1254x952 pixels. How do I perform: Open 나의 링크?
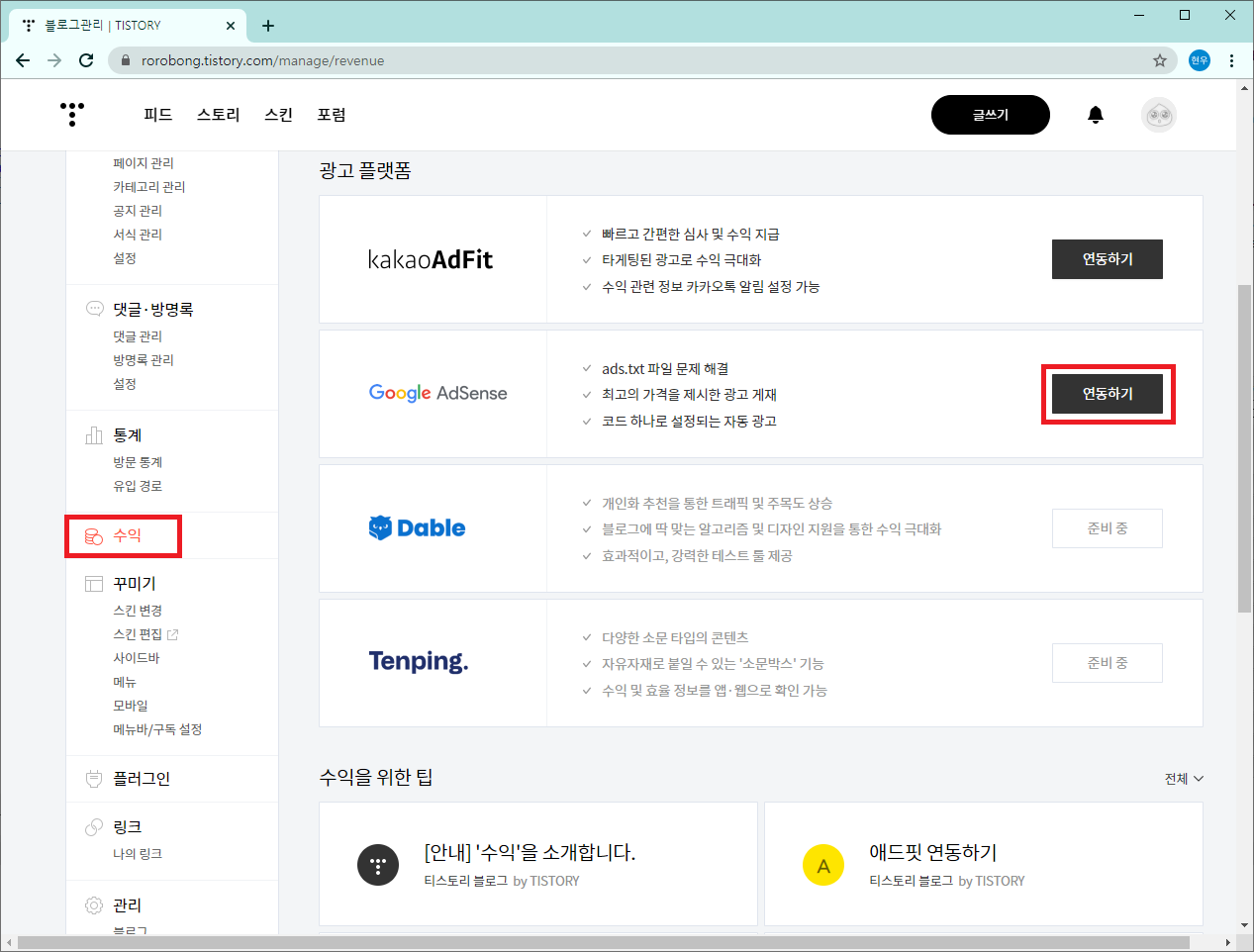pyautogui.click(x=138, y=854)
